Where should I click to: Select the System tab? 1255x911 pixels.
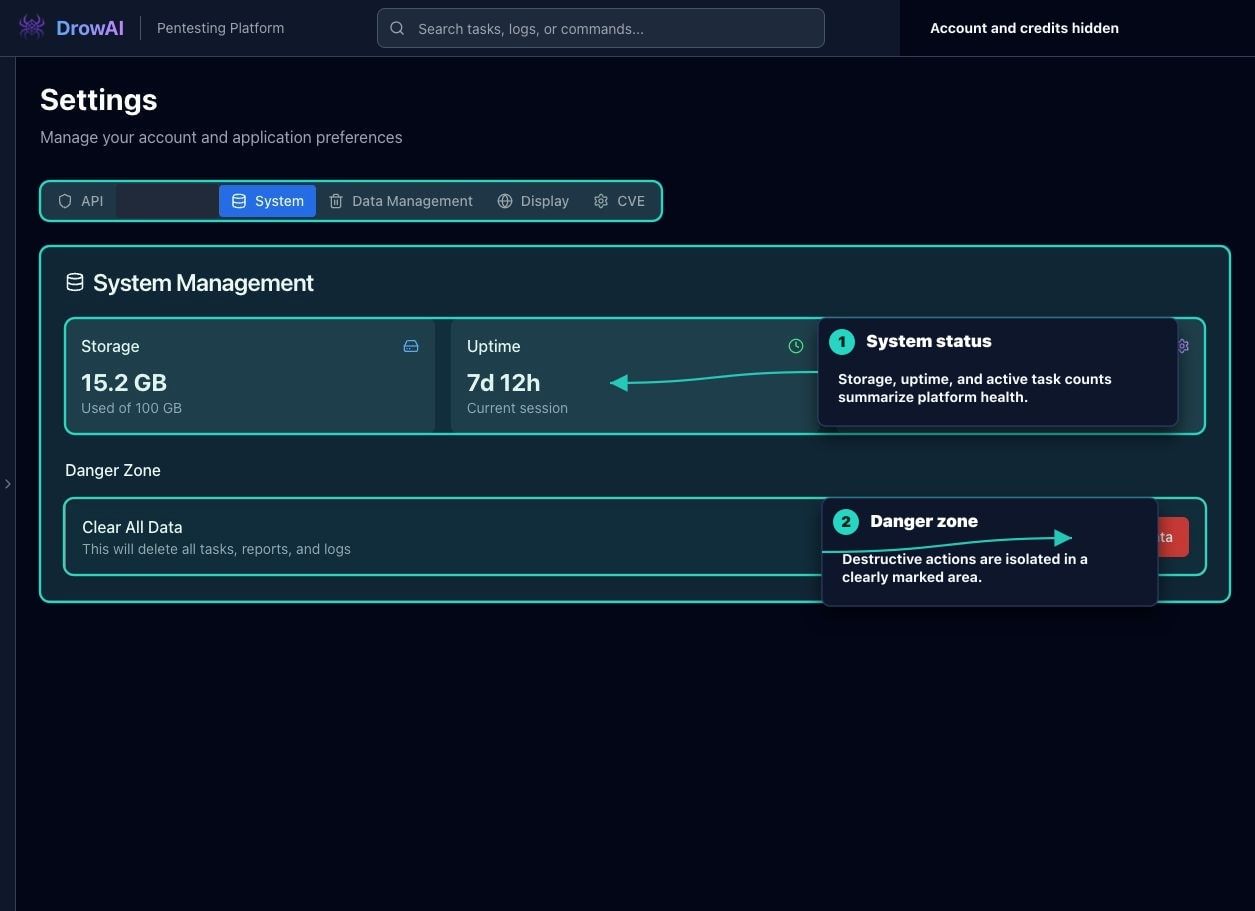(267, 201)
